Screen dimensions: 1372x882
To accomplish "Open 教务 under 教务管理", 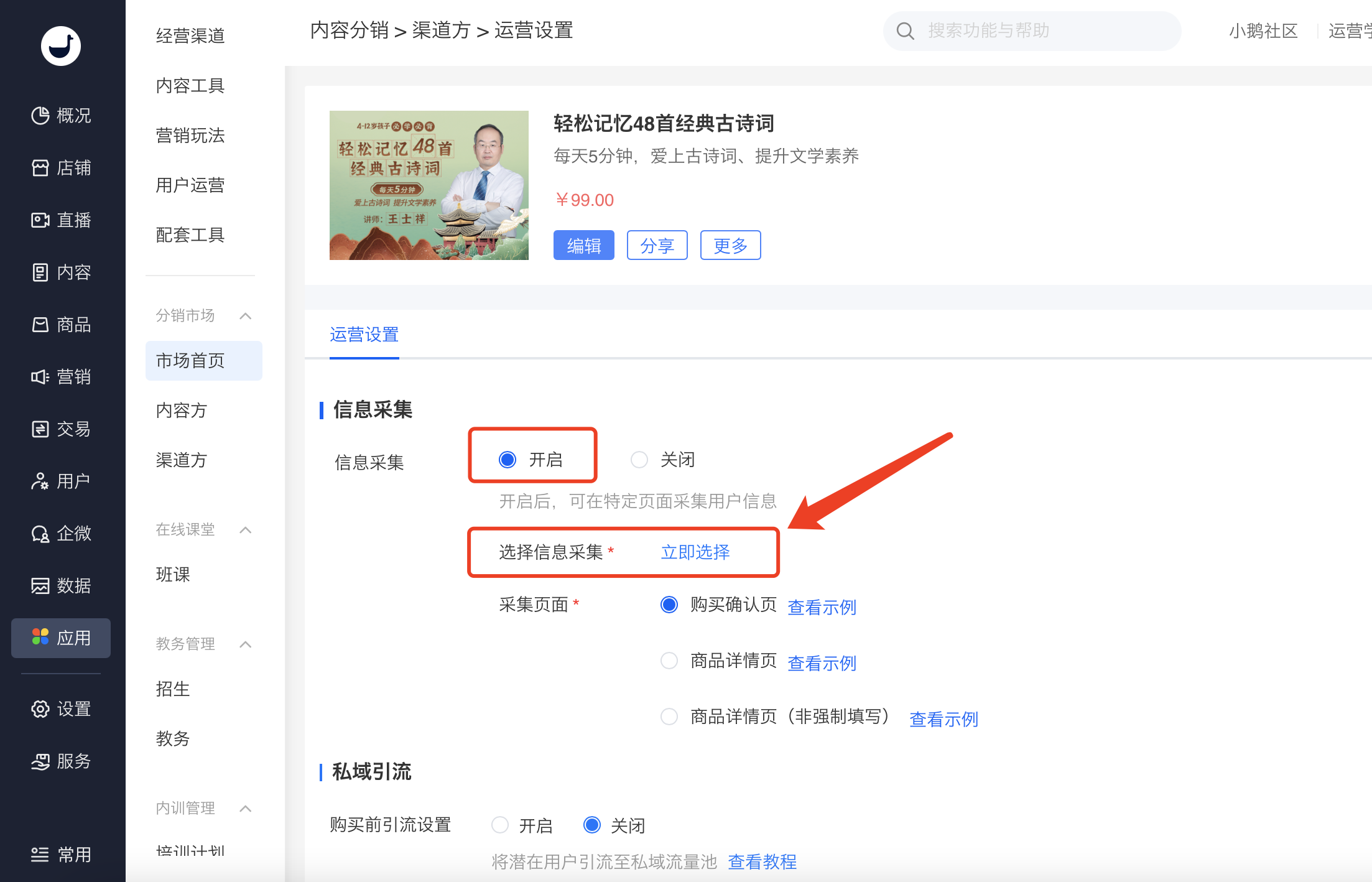I will point(173,739).
